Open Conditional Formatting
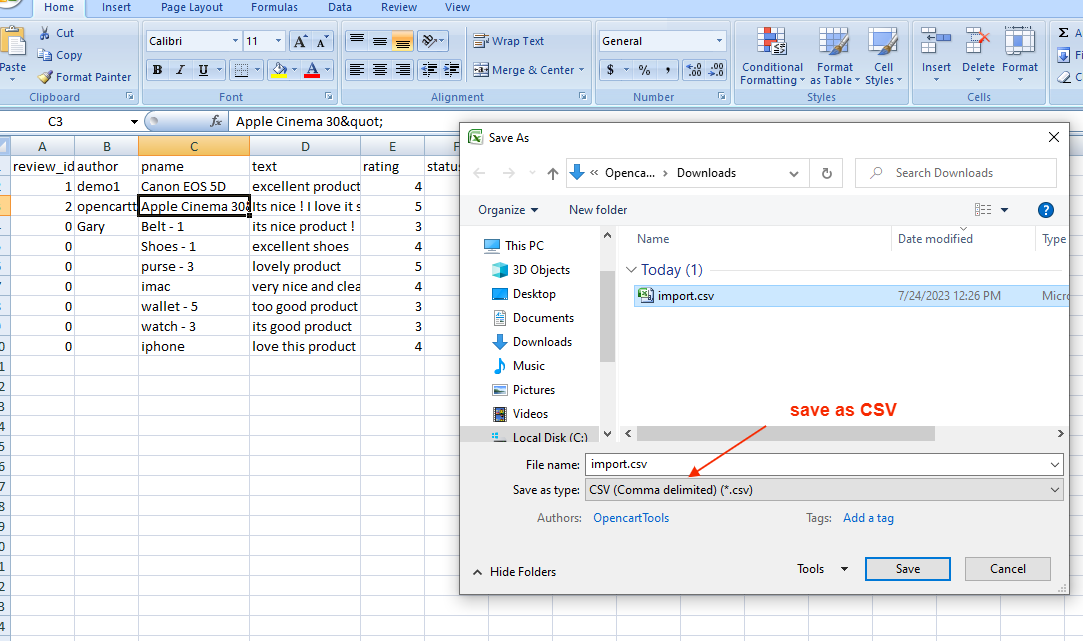 click(x=772, y=56)
